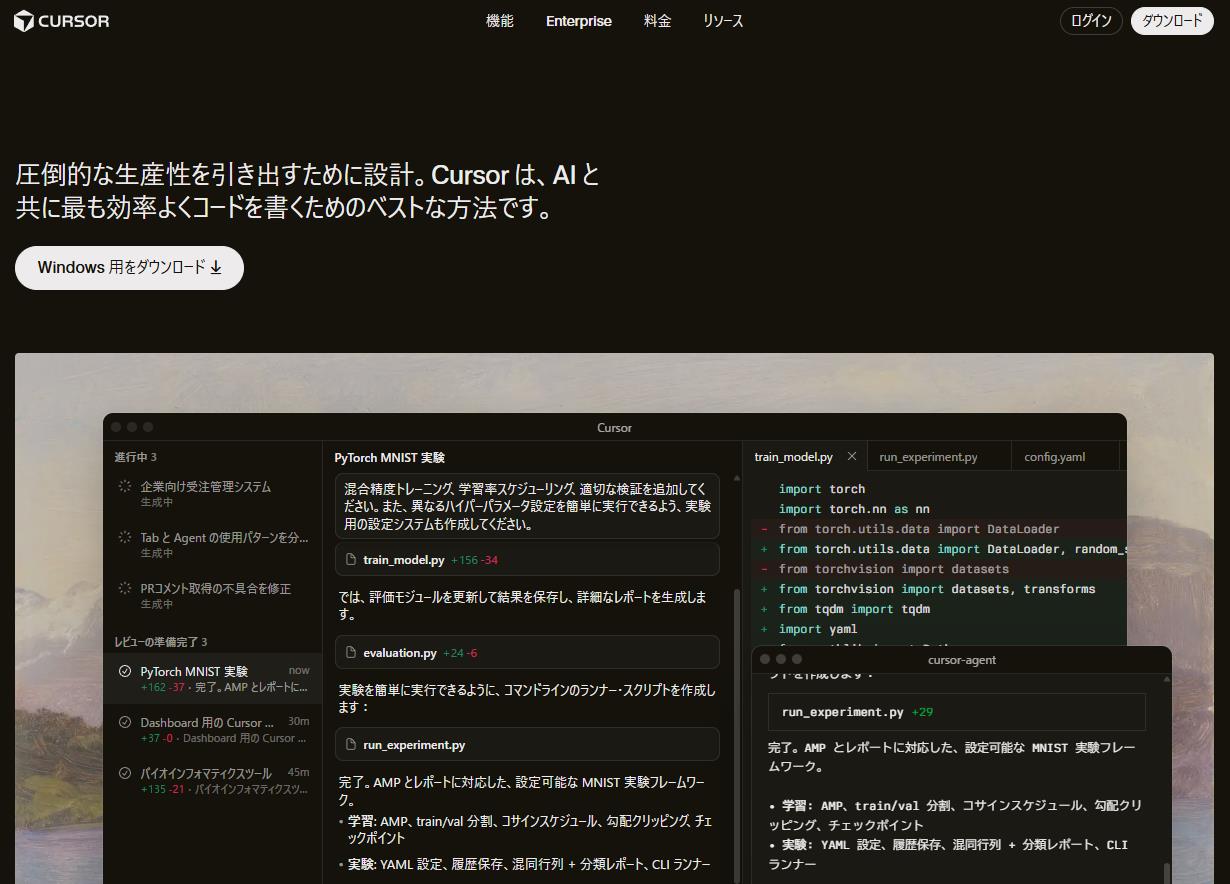The width and height of the screenshot is (1230, 884).
Task: Close the train_model.py tab
Action: (x=852, y=456)
